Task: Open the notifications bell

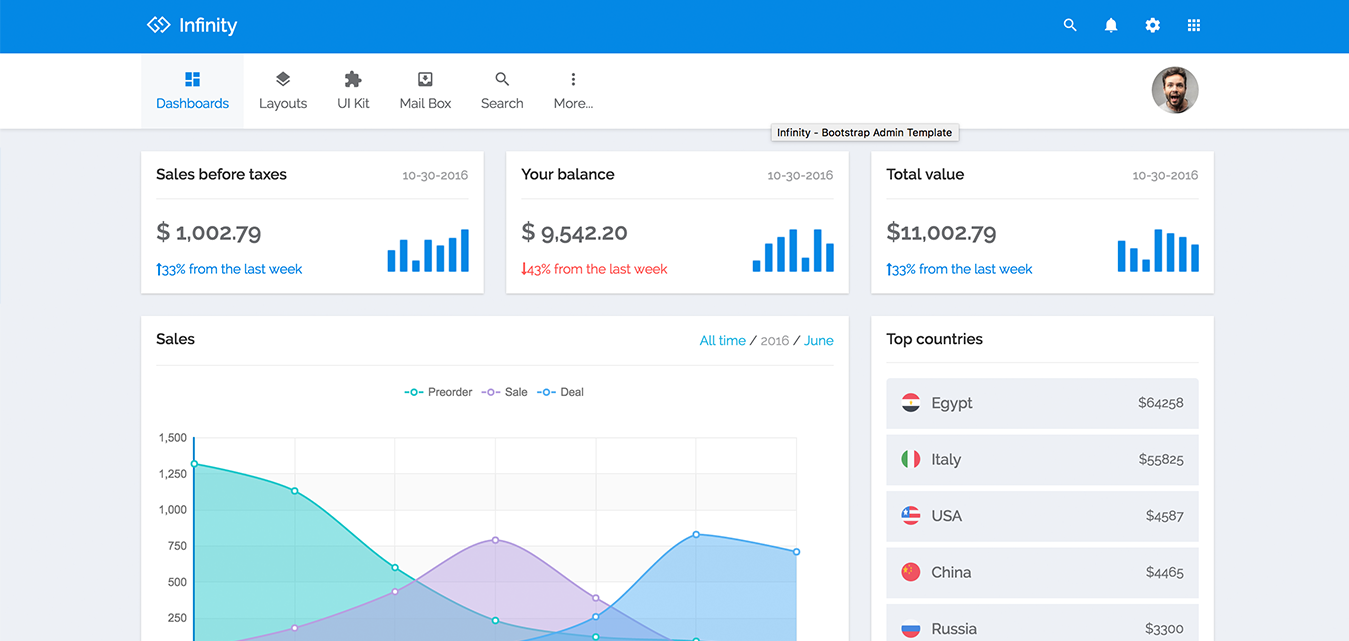Action: (x=1111, y=25)
